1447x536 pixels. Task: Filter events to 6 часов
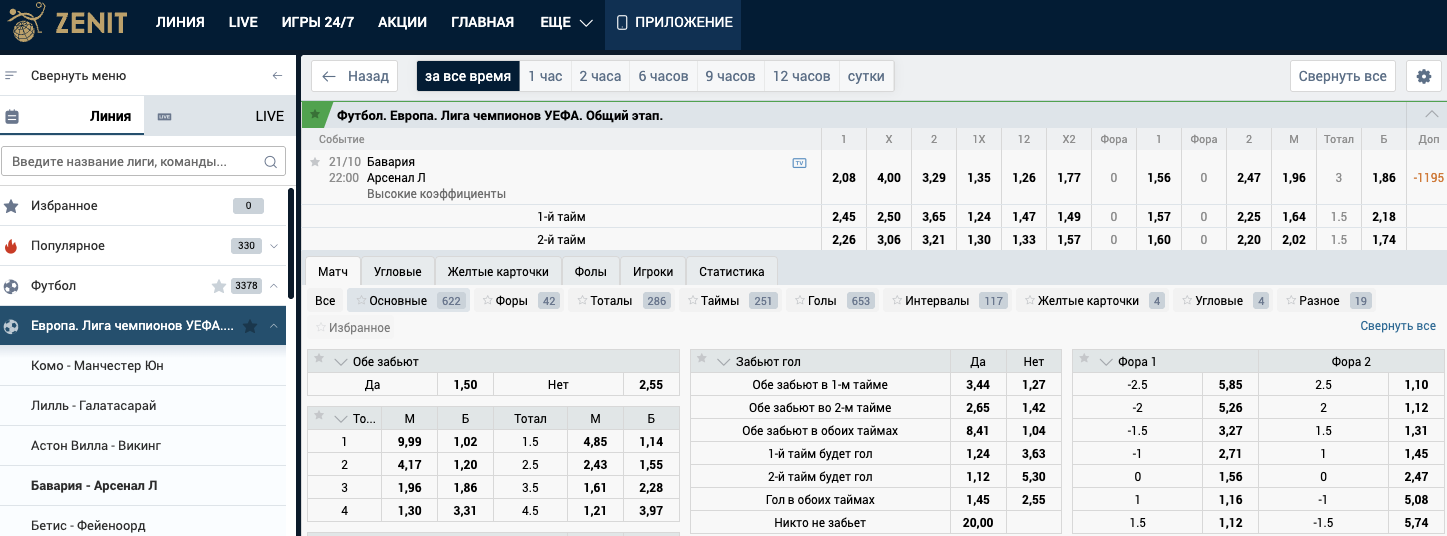point(663,76)
